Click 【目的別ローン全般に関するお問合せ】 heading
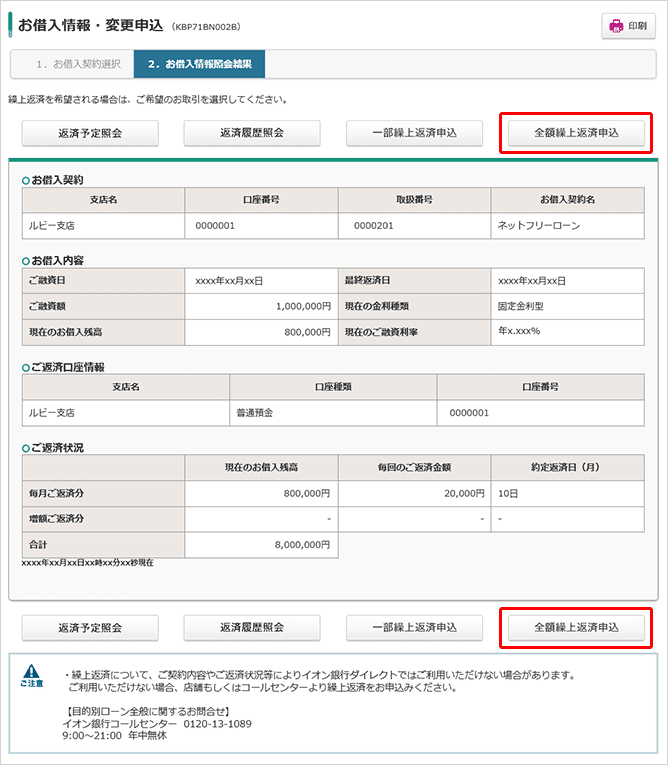The height and width of the screenshot is (765, 668). 148,712
